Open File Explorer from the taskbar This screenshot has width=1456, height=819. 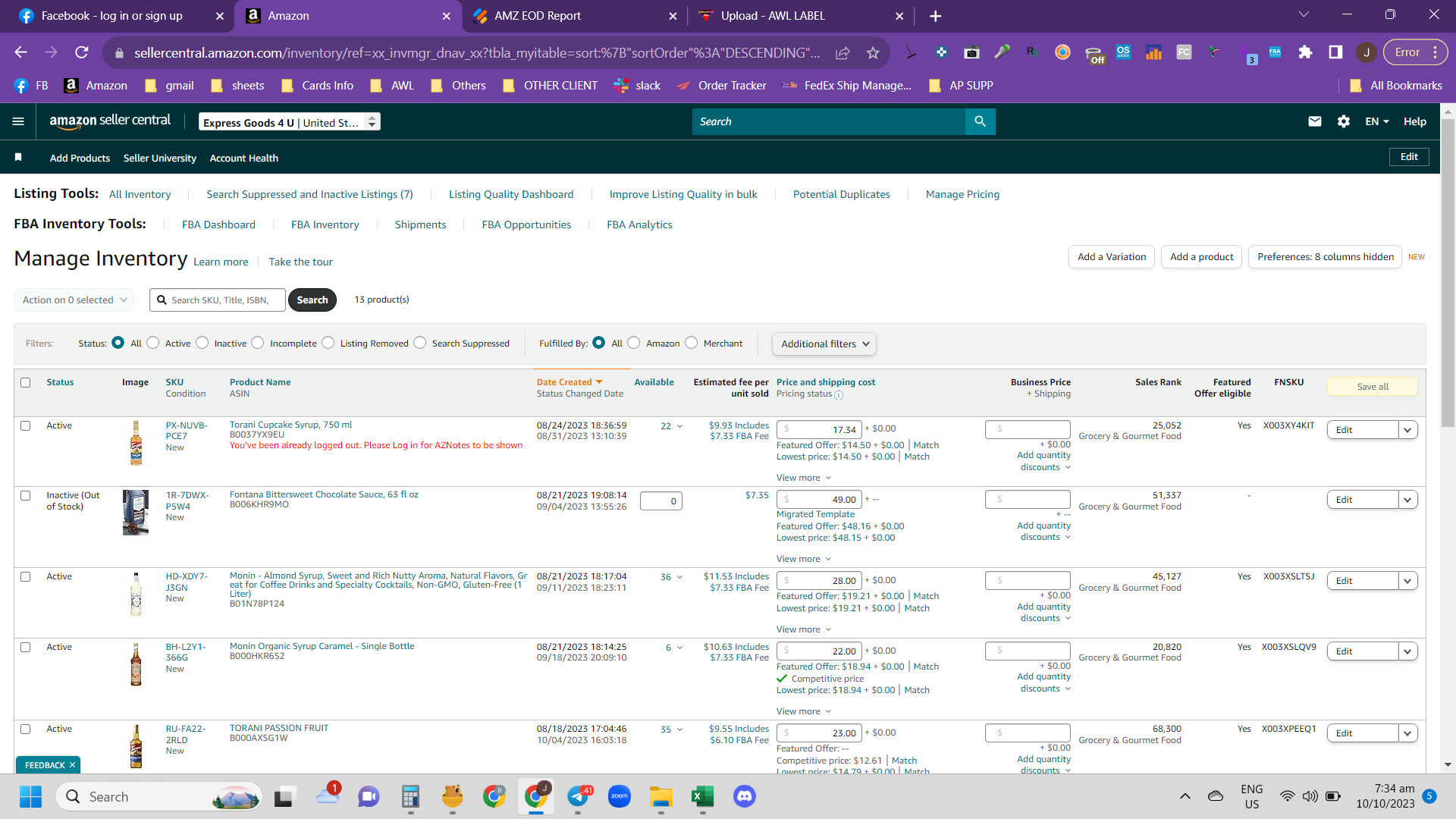pyautogui.click(x=661, y=796)
